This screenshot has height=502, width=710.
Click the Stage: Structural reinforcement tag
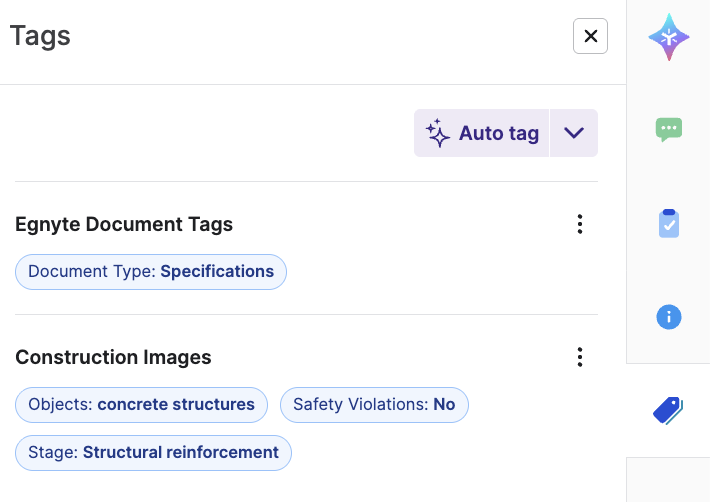pos(154,453)
